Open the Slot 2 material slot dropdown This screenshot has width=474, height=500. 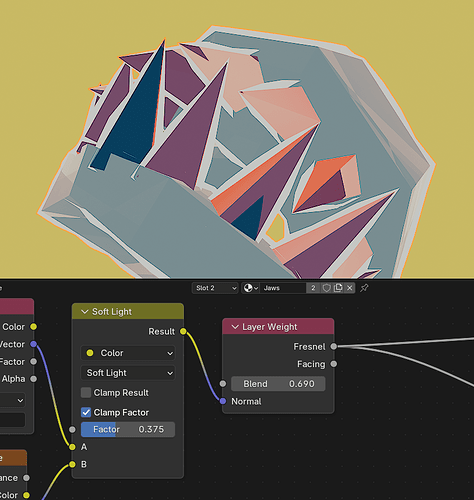[x=215, y=288]
